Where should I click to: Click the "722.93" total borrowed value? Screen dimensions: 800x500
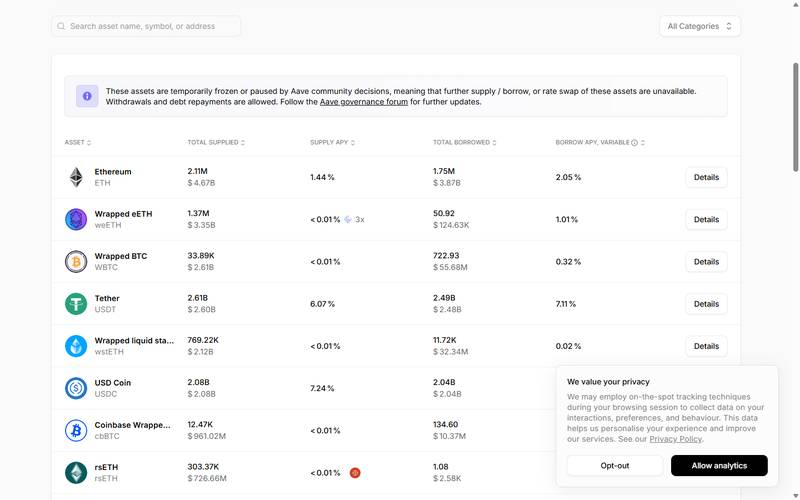coord(446,256)
